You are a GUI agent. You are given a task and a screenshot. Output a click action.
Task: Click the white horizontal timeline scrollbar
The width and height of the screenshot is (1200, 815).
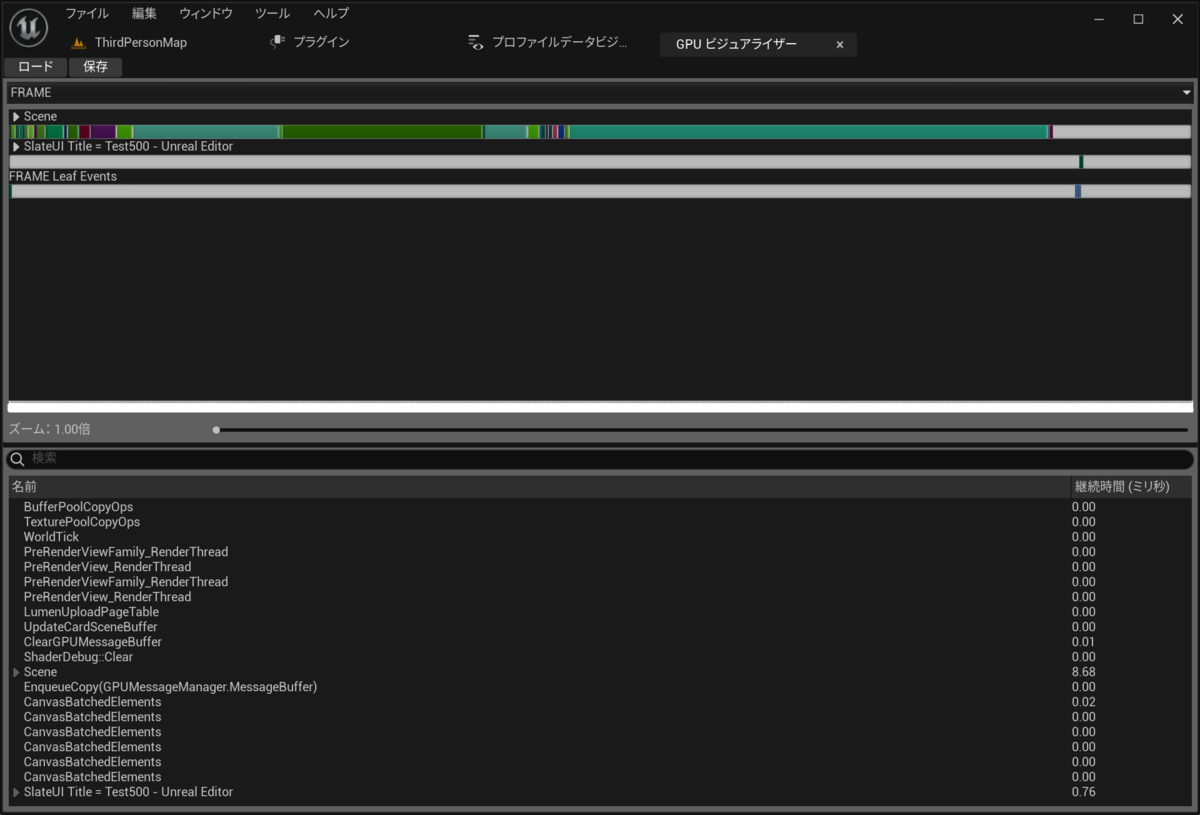(x=600, y=407)
